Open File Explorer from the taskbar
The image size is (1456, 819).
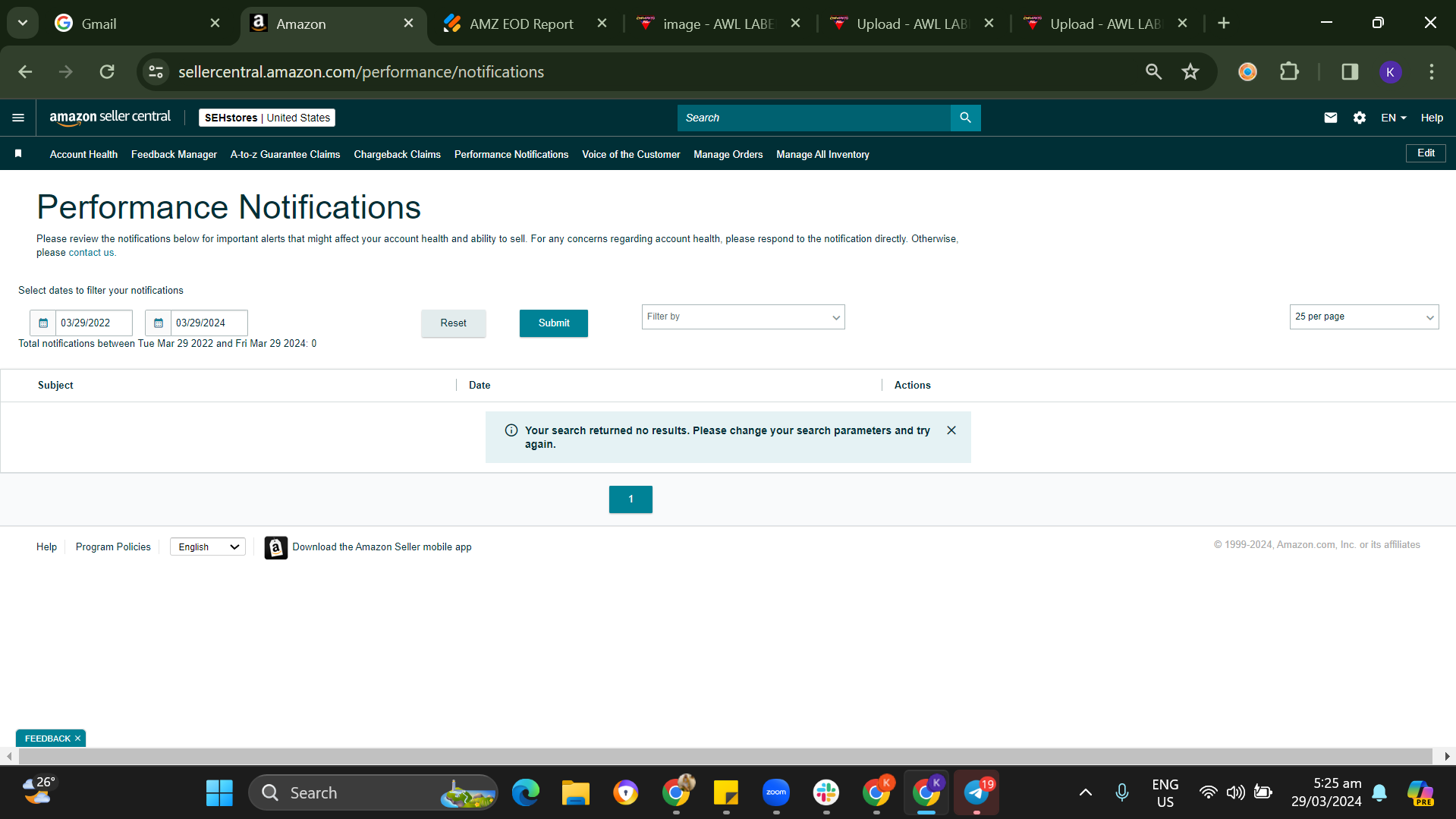575,793
